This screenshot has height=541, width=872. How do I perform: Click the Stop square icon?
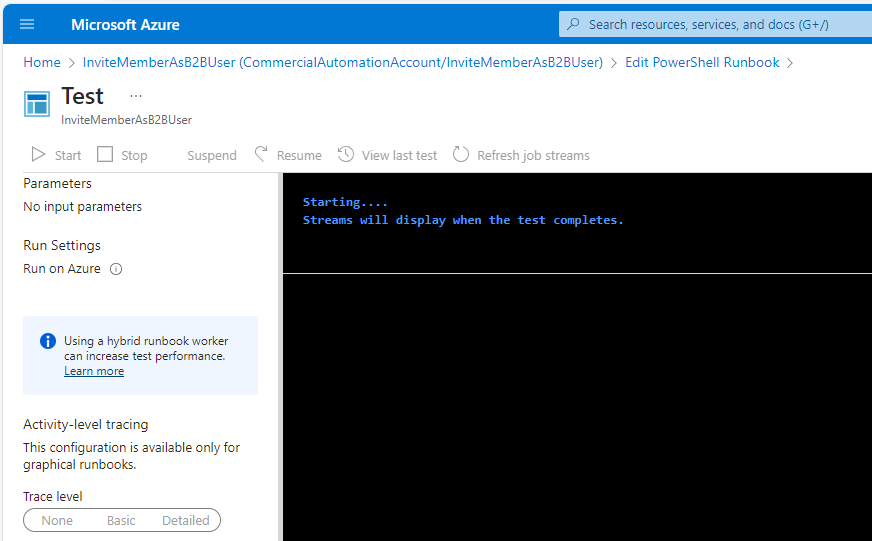(105, 154)
